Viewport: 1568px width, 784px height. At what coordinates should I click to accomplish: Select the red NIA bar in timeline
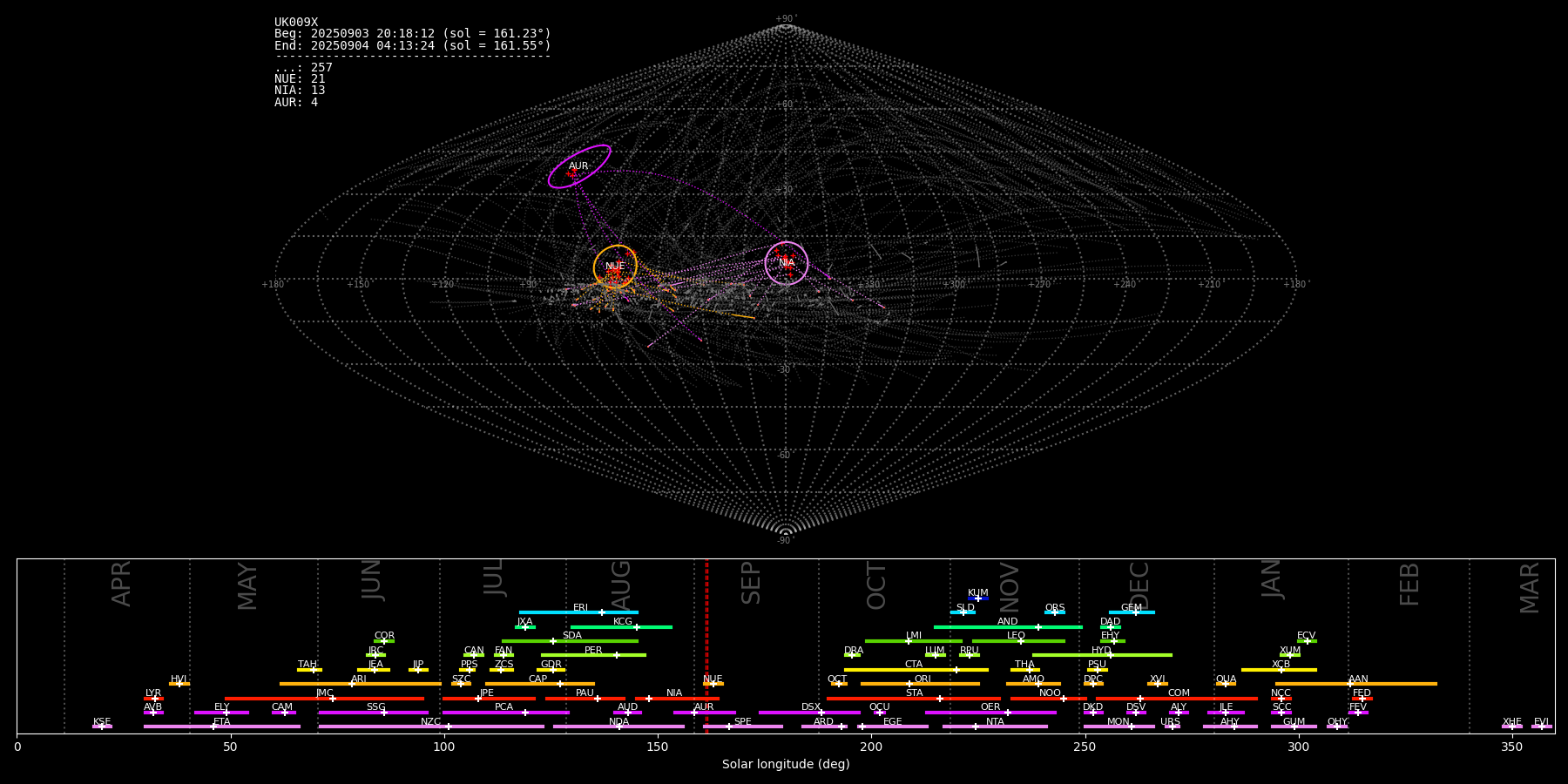point(677,699)
